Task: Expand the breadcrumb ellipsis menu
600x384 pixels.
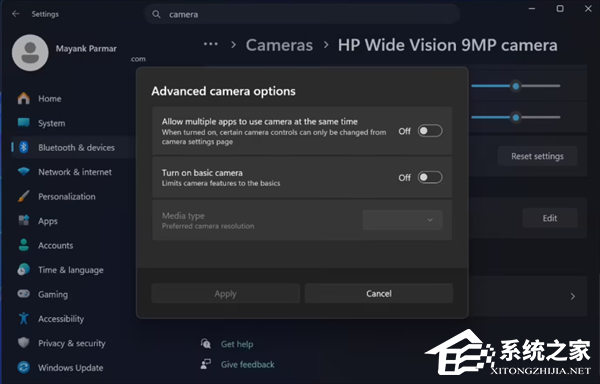Action: click(x=211, y=44)
